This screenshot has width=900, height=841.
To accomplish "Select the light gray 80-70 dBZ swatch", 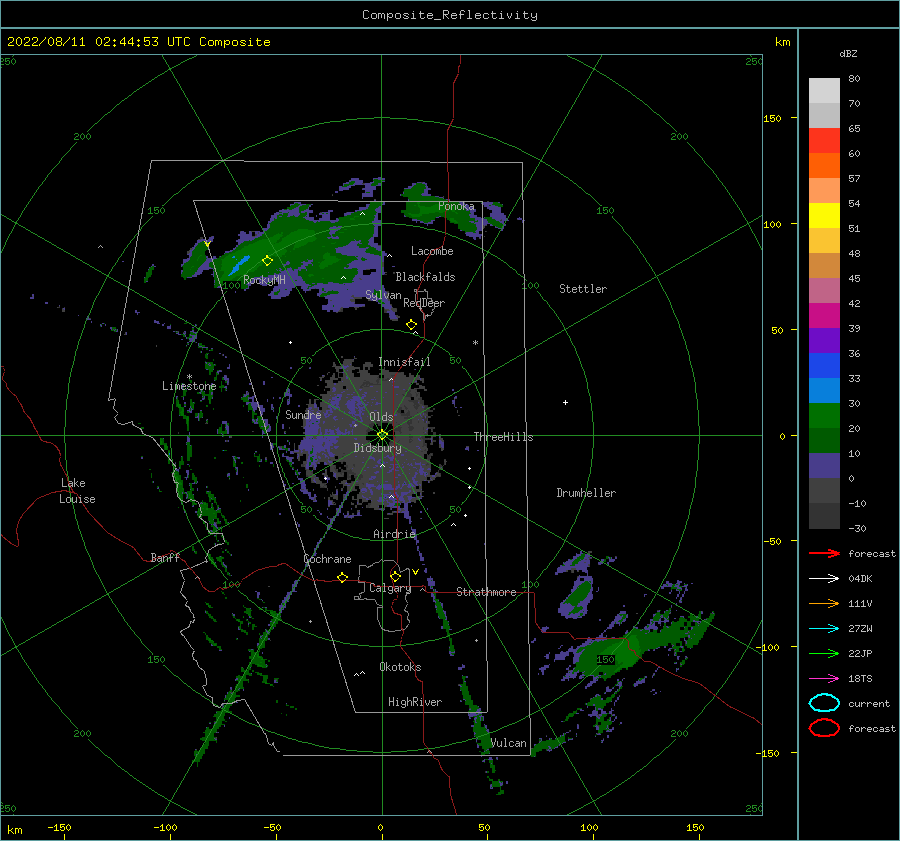I will click(x=824, y=91).
